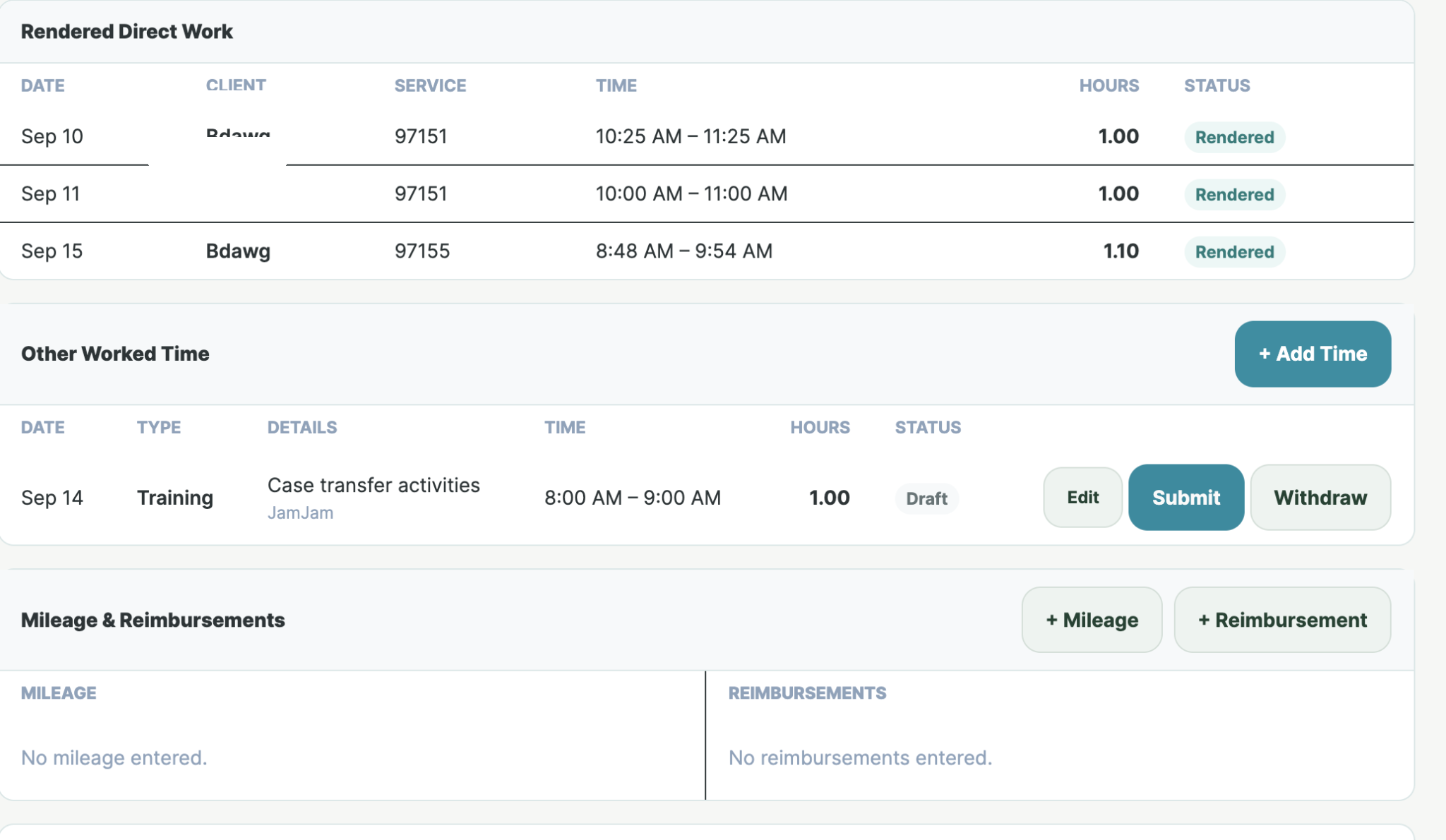This screenshot has height=840, width=1446.
Task: Click the MILEAGE column label
Action: pyautogui.click(x=59, y=693)
